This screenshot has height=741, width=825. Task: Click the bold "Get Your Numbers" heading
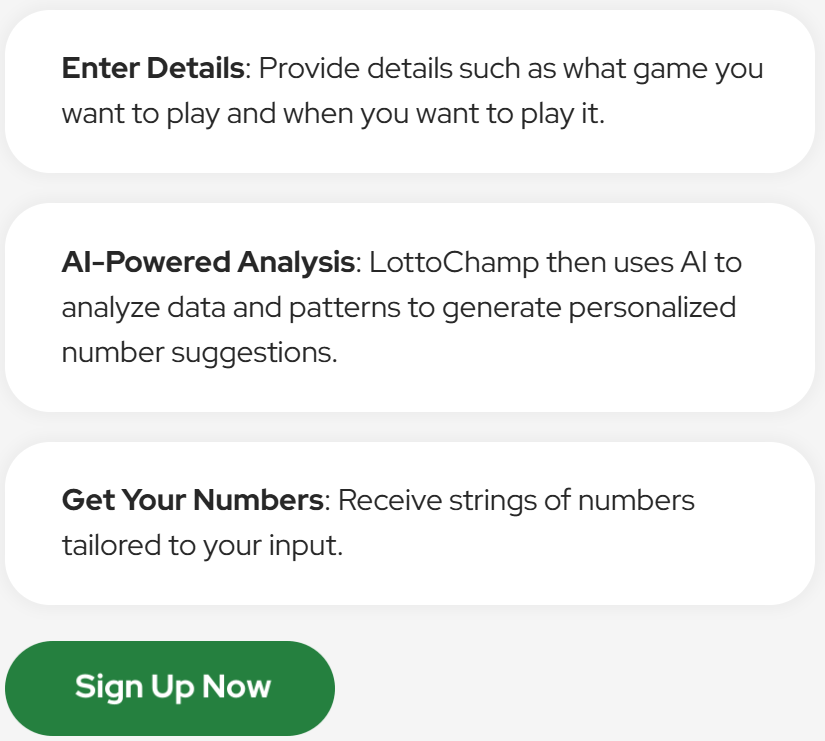click(192, 500)
